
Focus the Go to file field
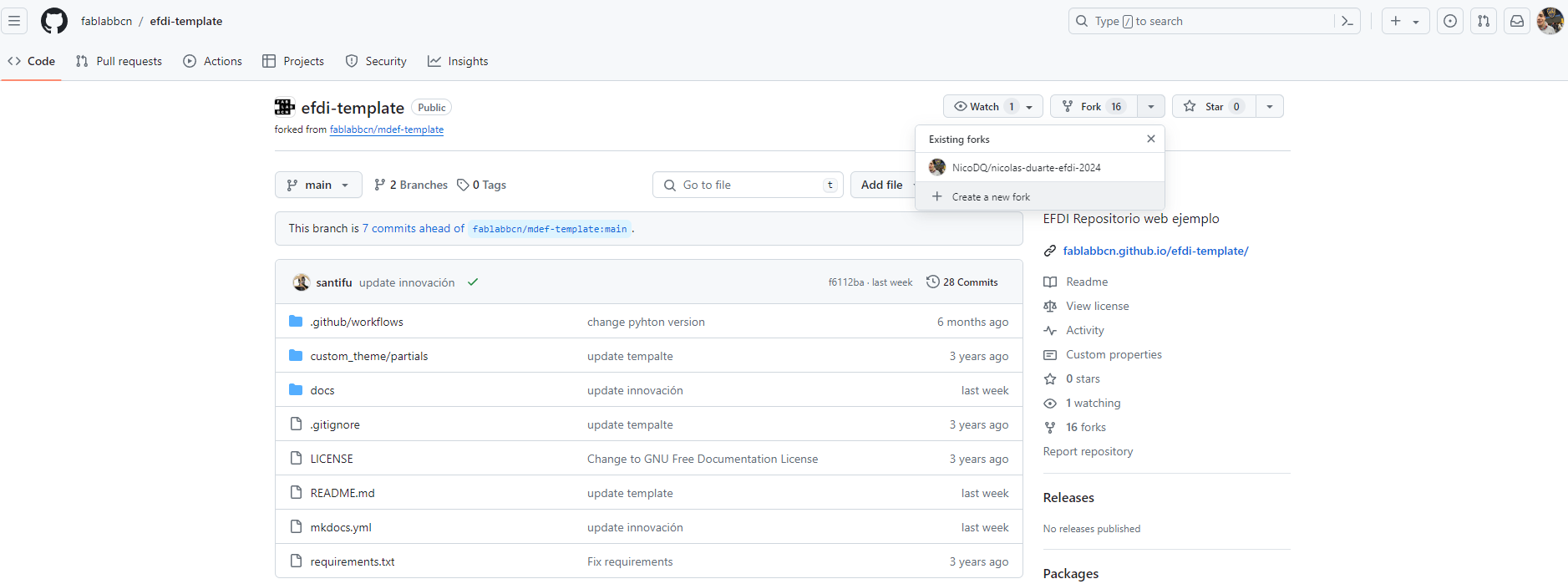(x=748, y=185)
